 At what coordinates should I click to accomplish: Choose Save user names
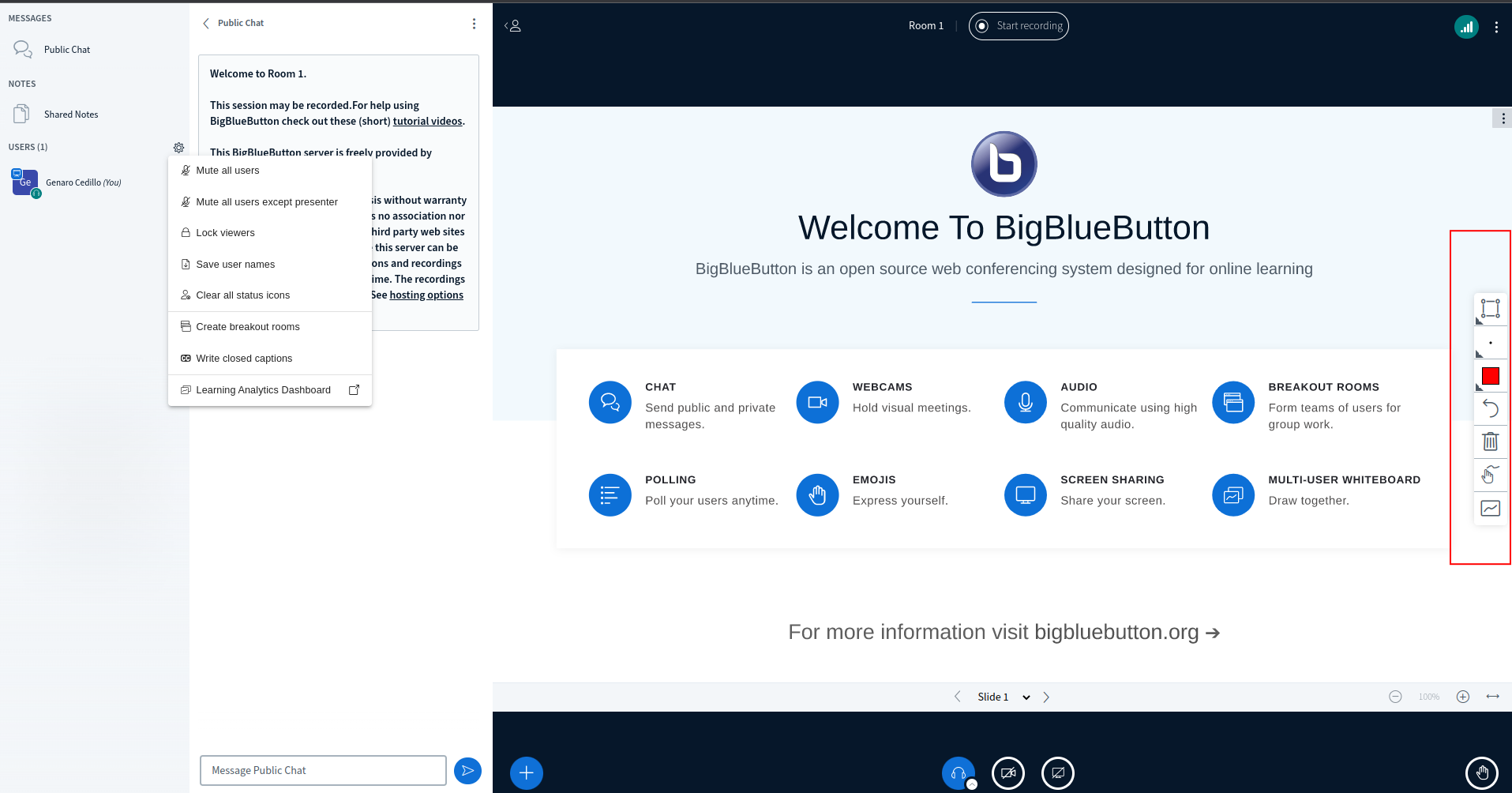point(270,265)
